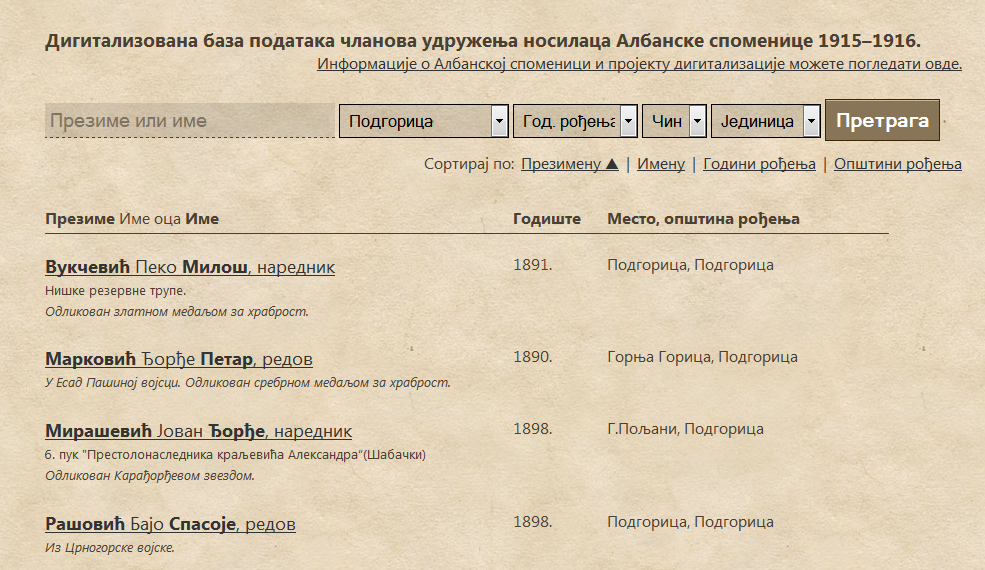The height and width of the screenshot is (570, 985).
Task: Click the ascending arrow beside Презимену
Action: click(612, 164)
